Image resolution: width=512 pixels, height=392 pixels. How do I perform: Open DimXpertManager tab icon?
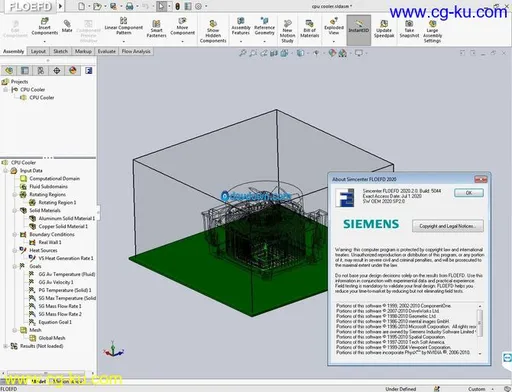pyautogui.click(x=57, y=70)
